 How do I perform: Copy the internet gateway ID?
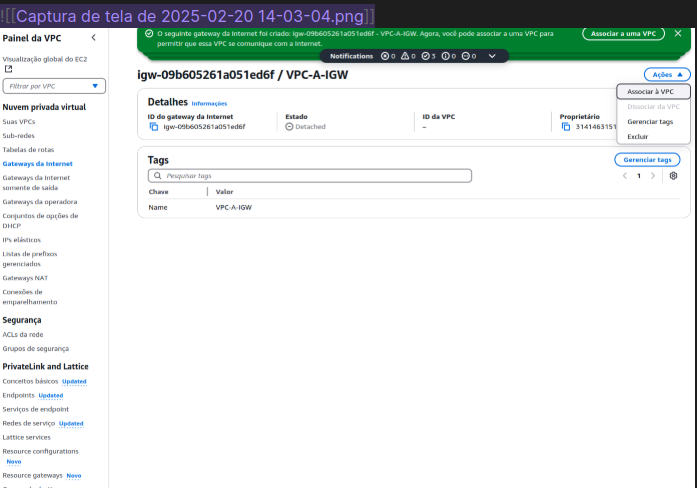tap(154, 127)
